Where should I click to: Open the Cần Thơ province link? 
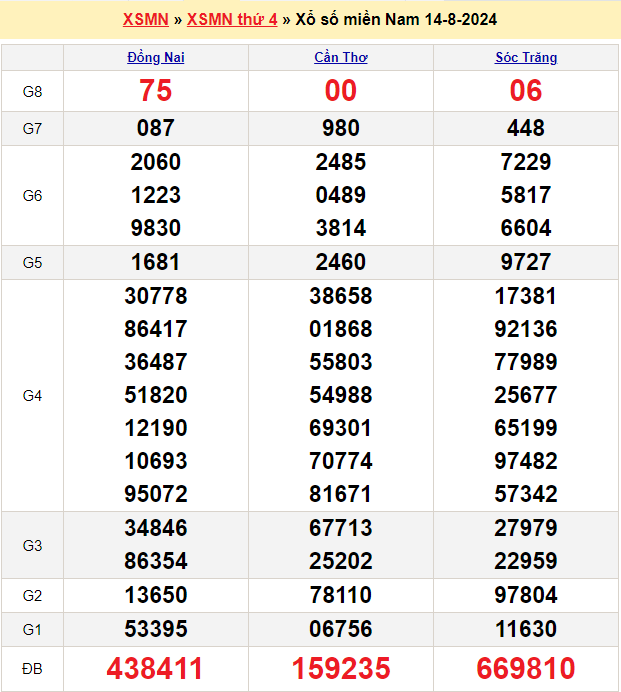coord(341,58)
